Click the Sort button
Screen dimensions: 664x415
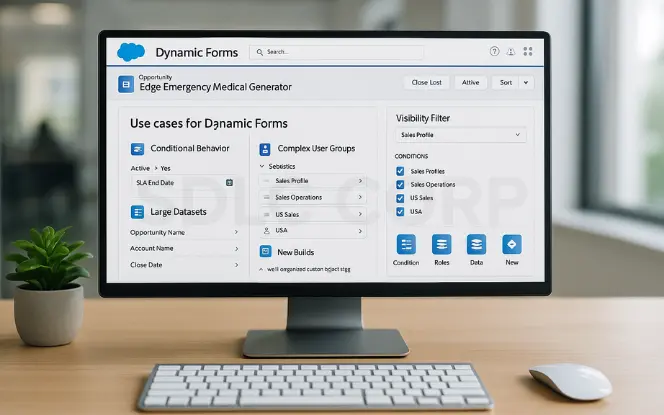click(x=506, y=83)
